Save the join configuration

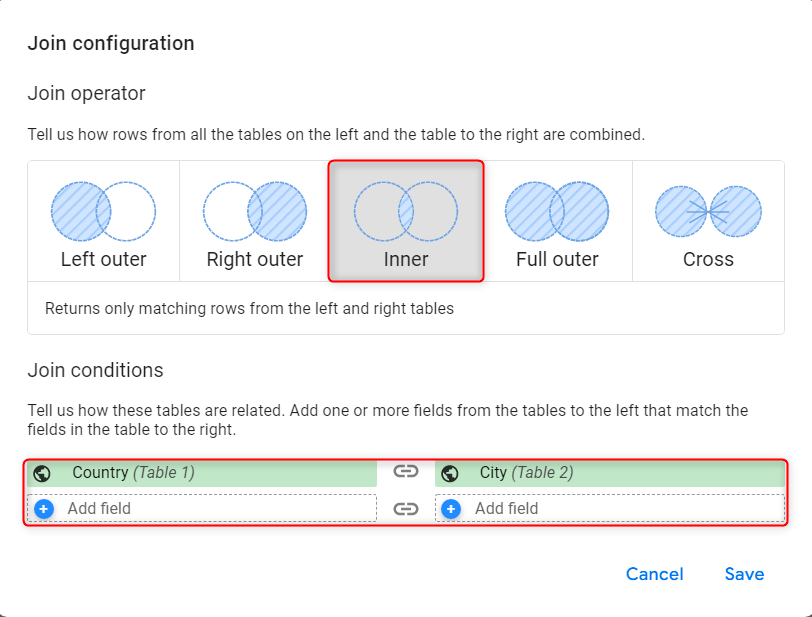[x=744, y=574]
